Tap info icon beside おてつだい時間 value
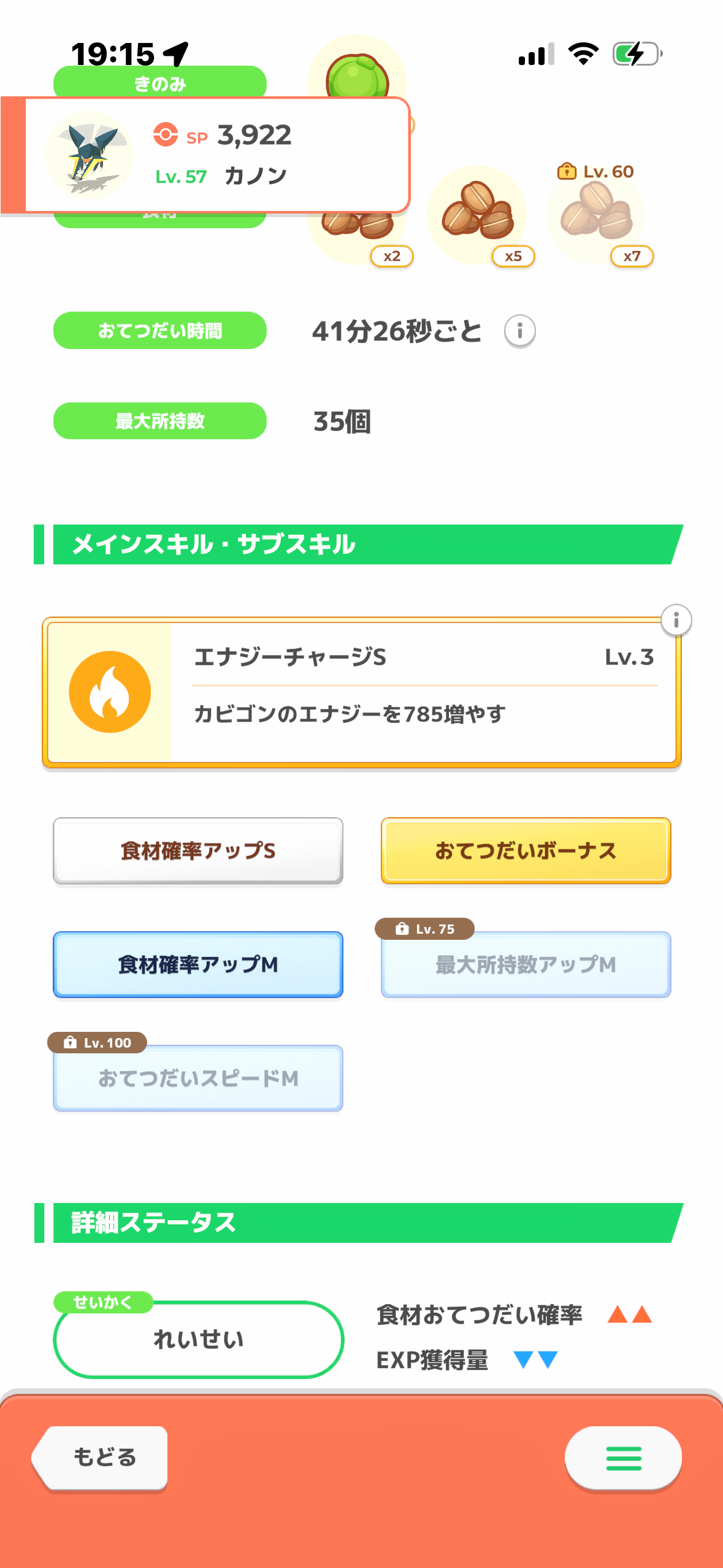723x1568 pixels. click(519, 331)
